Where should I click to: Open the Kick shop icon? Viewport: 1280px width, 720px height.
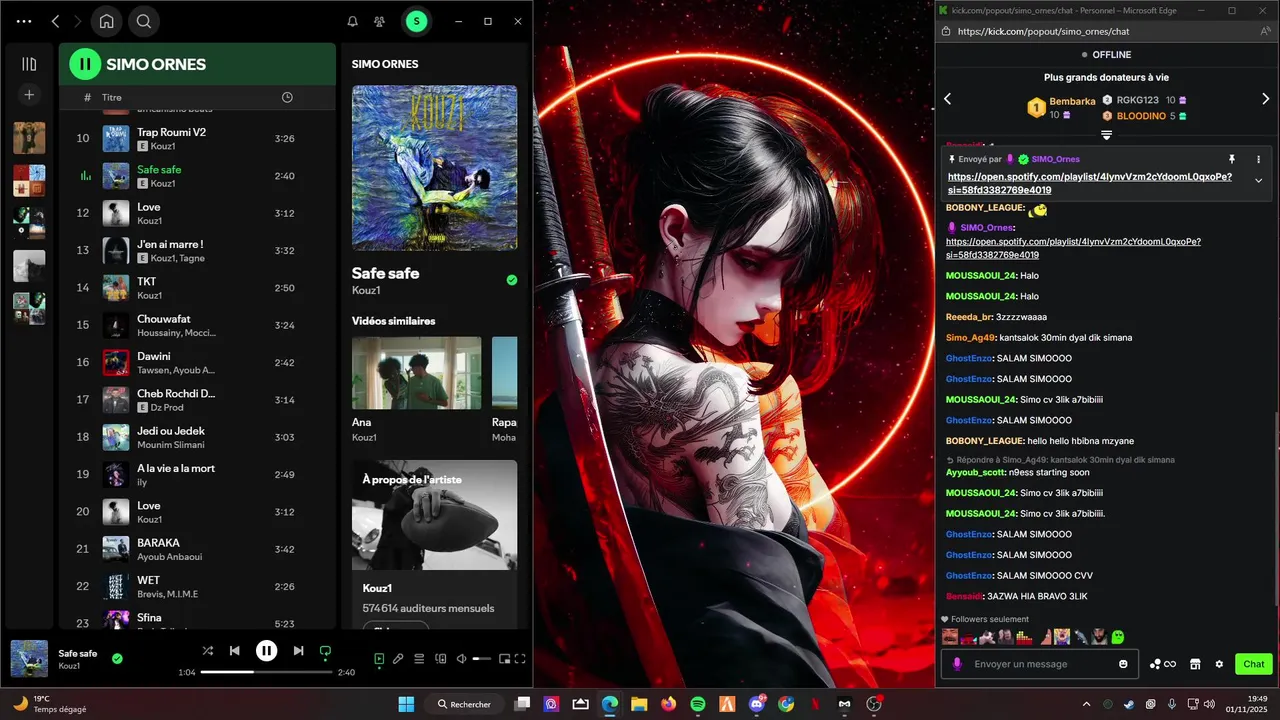tap(1194, 664)
